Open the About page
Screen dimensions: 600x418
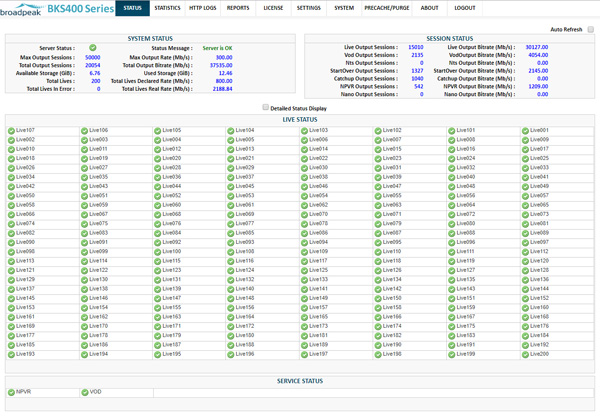429,8
